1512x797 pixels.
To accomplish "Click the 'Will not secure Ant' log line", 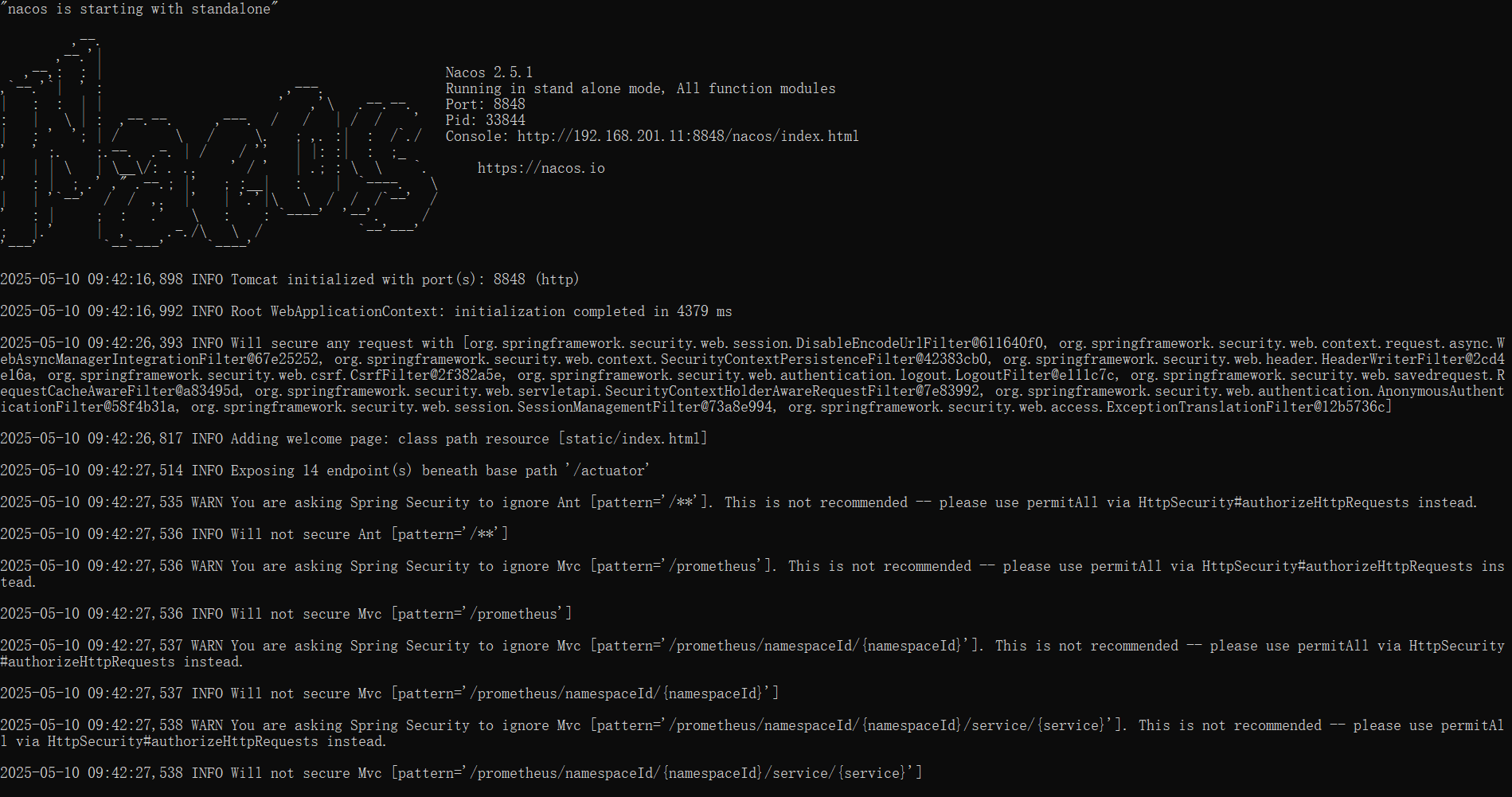I will [254, 534].
